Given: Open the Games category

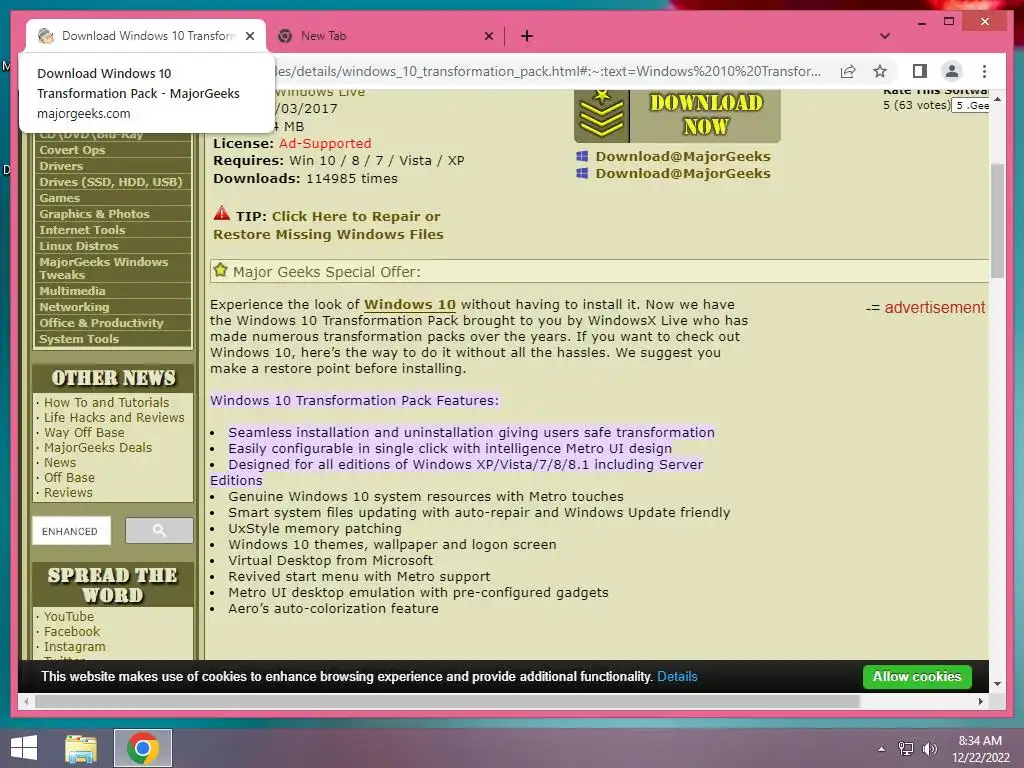Looking at the screenshot, I should point(59,198).
